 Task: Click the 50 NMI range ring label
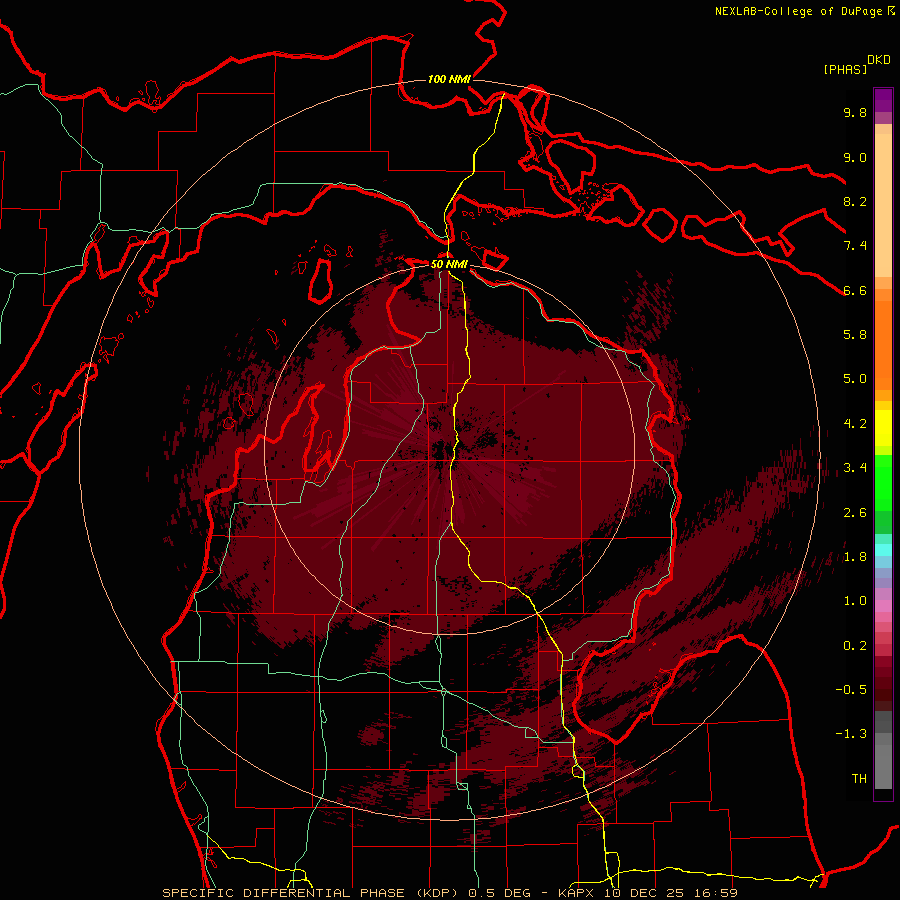449,264
